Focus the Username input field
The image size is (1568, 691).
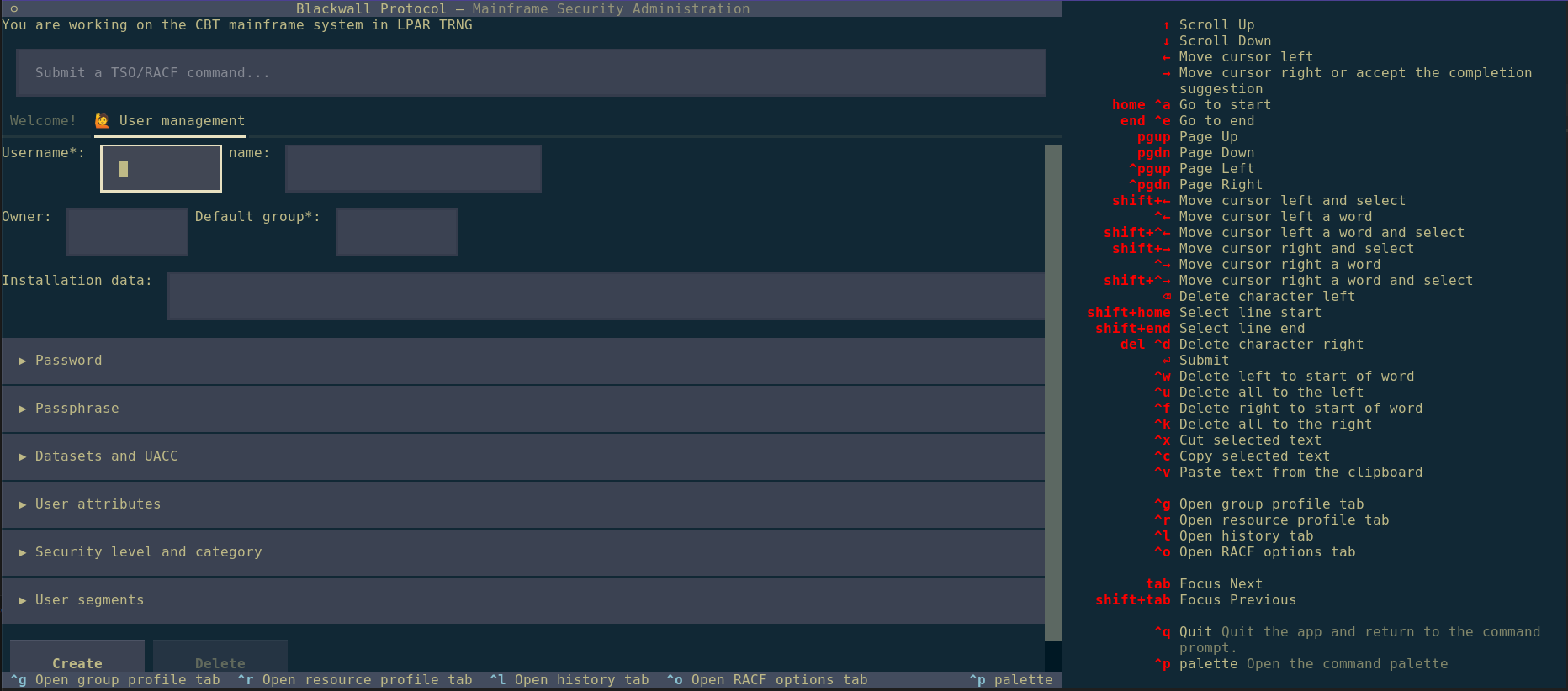(x=161, y=168)
